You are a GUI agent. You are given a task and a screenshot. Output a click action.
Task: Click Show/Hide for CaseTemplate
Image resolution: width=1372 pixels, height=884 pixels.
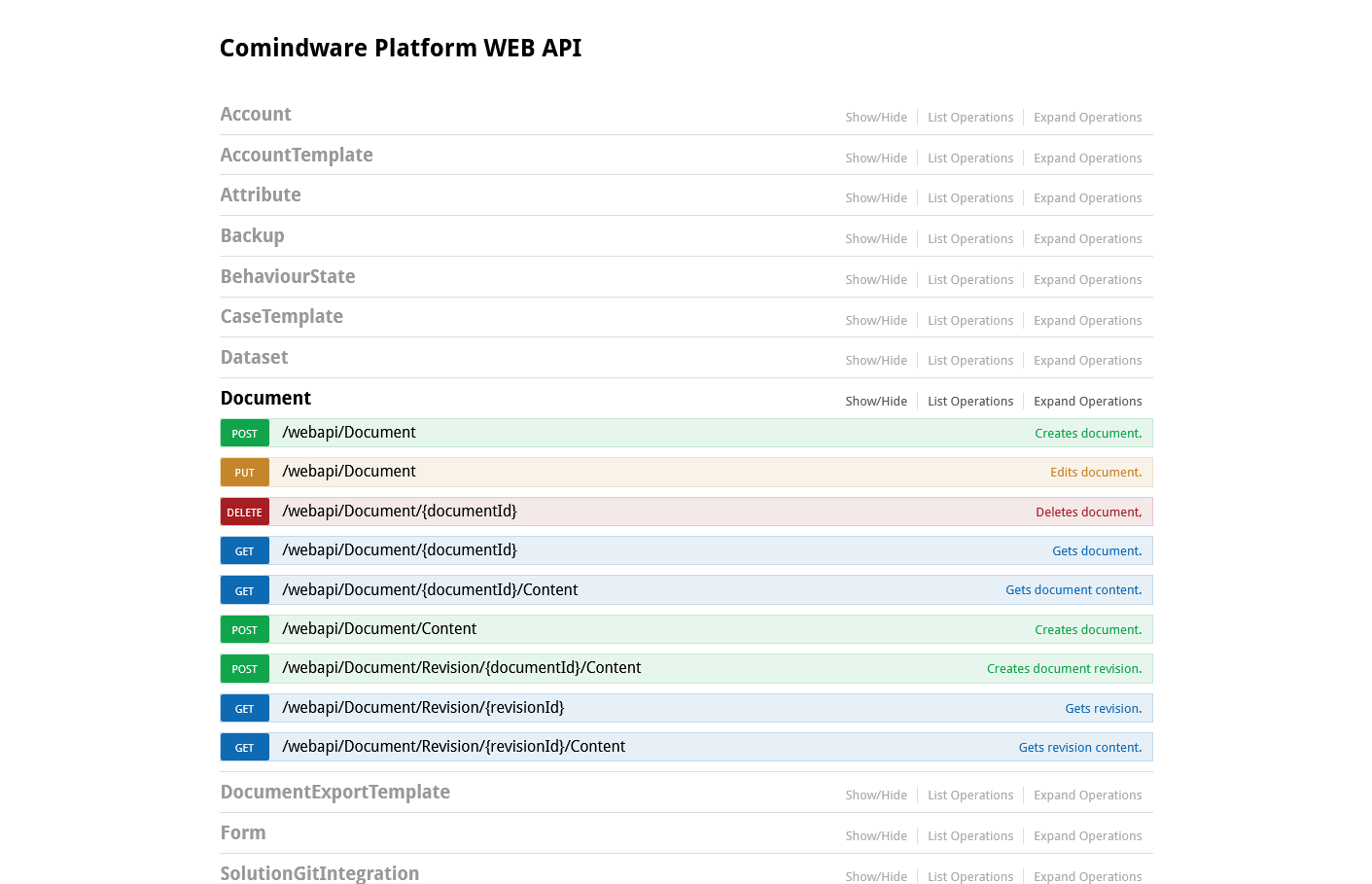tap(876, 321)
